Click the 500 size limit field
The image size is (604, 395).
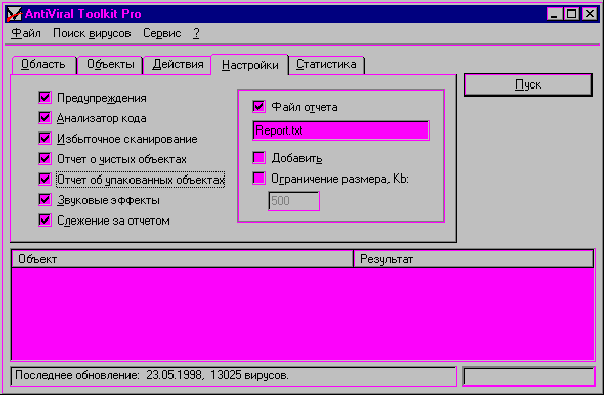pos(294,201)
